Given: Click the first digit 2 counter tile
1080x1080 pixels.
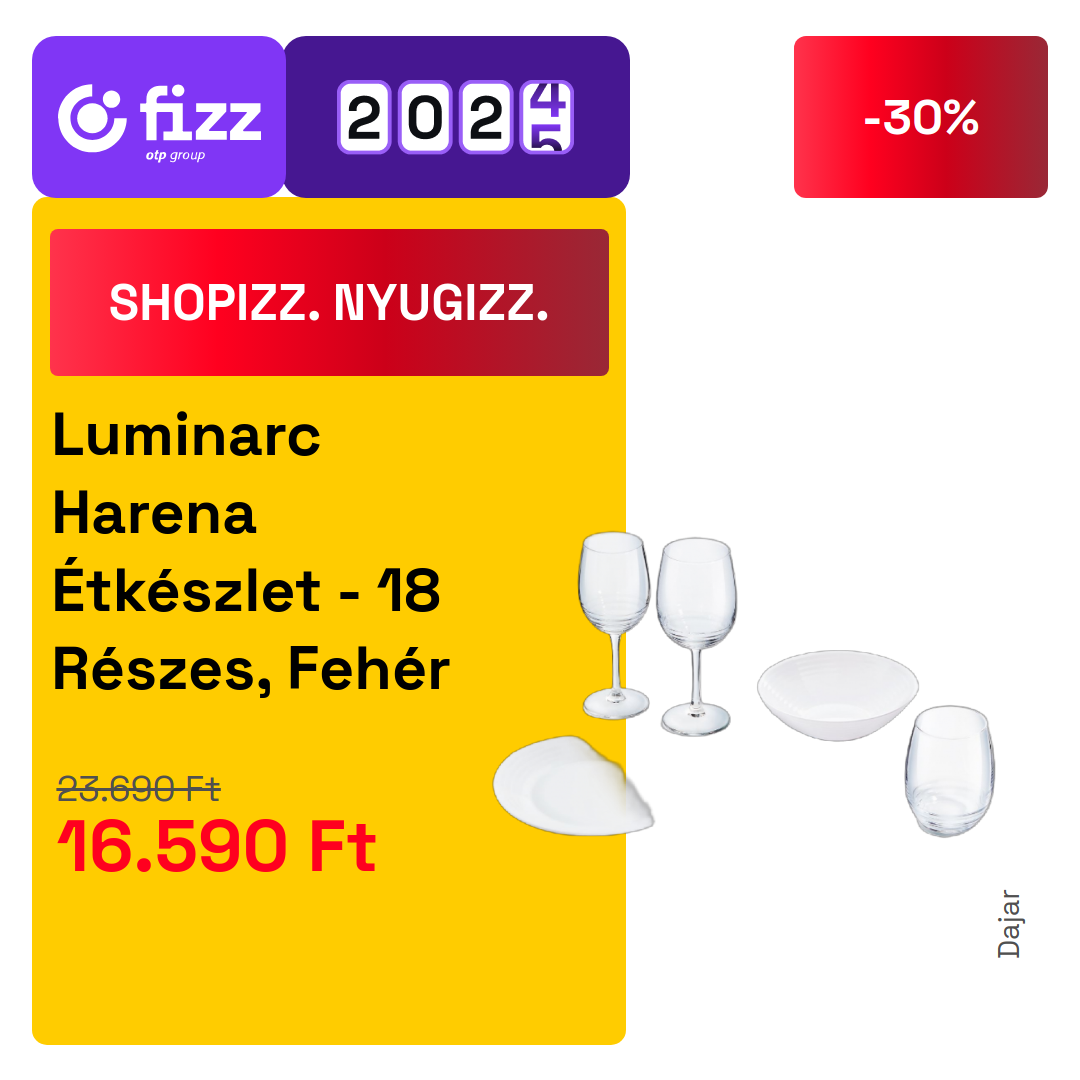Looking at the screenshot, I should (x=364, y=117).
